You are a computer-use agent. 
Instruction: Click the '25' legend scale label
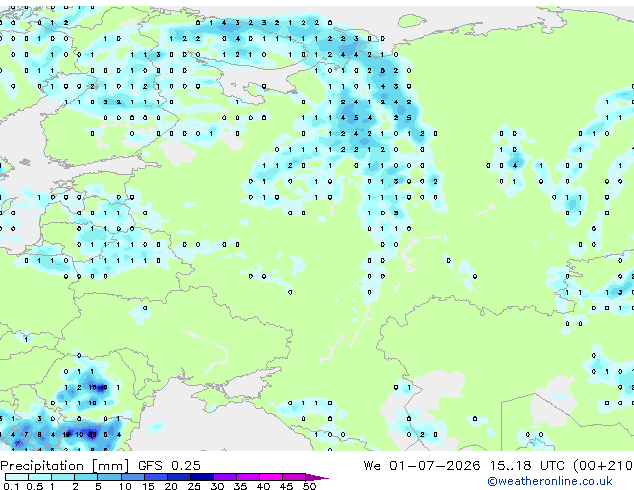point(194,486)
